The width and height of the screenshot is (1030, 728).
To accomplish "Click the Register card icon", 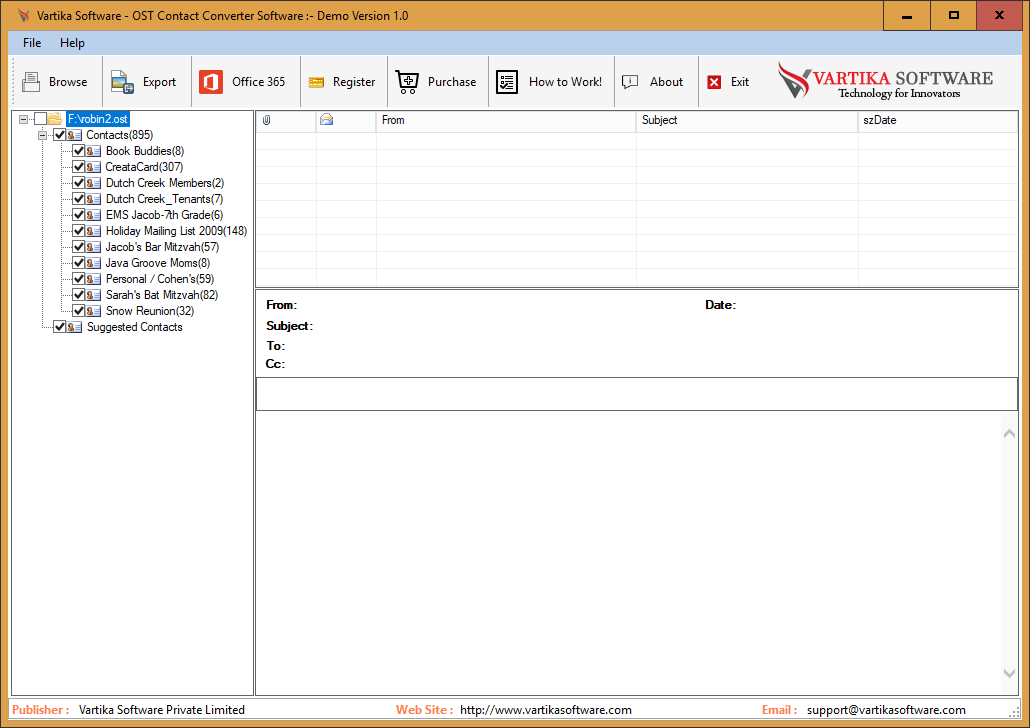I will tap(317, 82).
